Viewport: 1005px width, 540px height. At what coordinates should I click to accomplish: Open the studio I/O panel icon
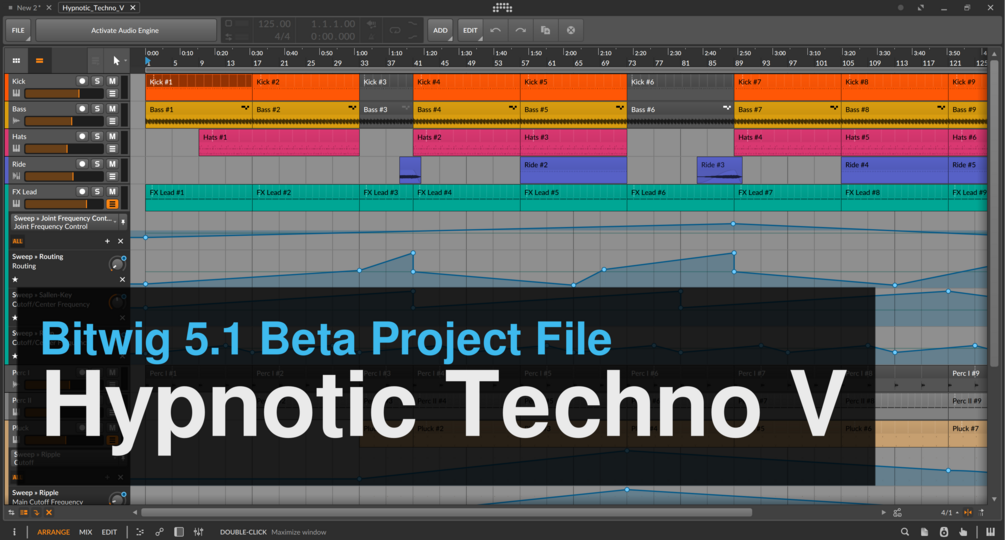[943, 532]
